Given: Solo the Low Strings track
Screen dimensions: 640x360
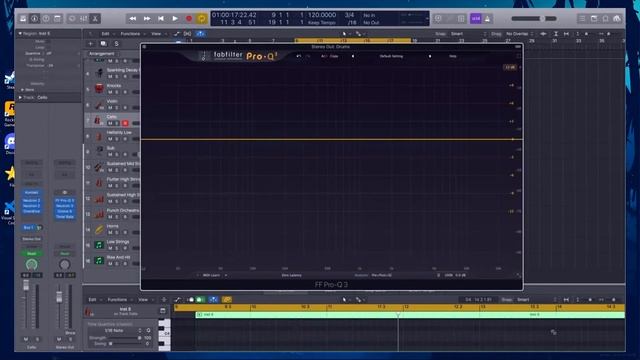Looking at the screenshot, I should 117,248.
